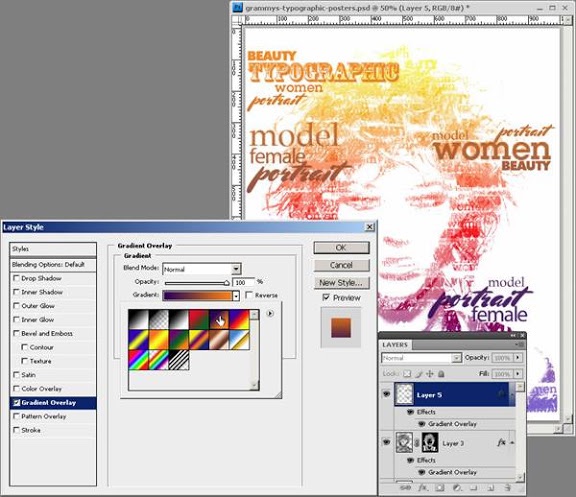Click the lock all padlock icon
576x497 pixels.
(x=442, y=374)
